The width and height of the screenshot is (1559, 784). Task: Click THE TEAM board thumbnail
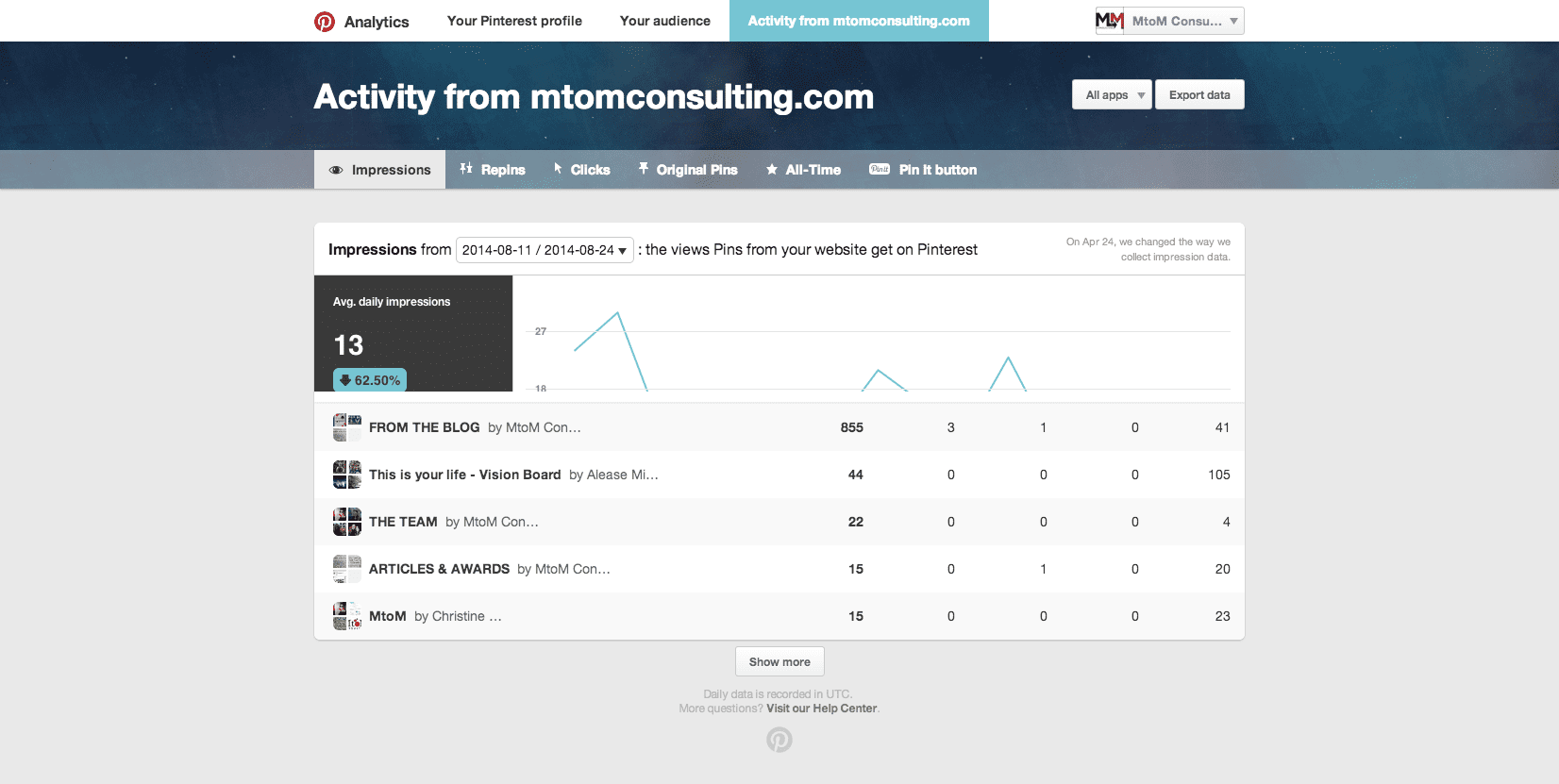(347, 522)
